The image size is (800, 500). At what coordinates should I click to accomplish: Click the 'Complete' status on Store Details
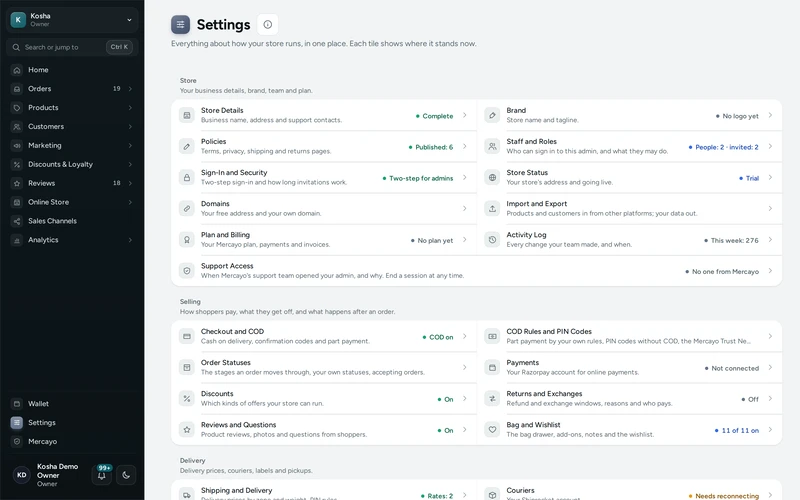click(434, 116)
